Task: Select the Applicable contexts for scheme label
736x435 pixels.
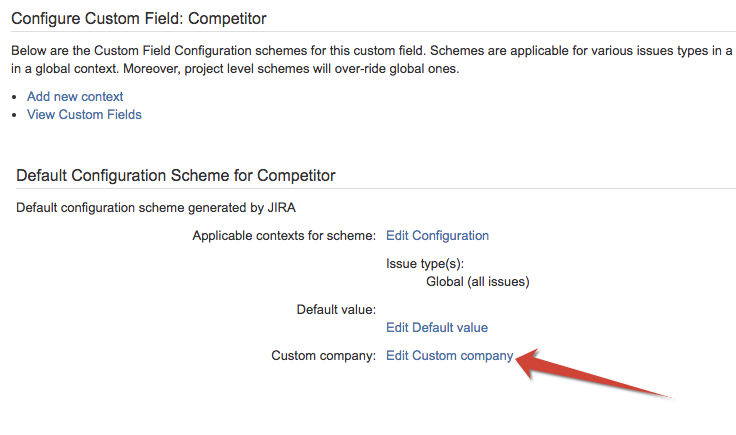Action: 284,236
